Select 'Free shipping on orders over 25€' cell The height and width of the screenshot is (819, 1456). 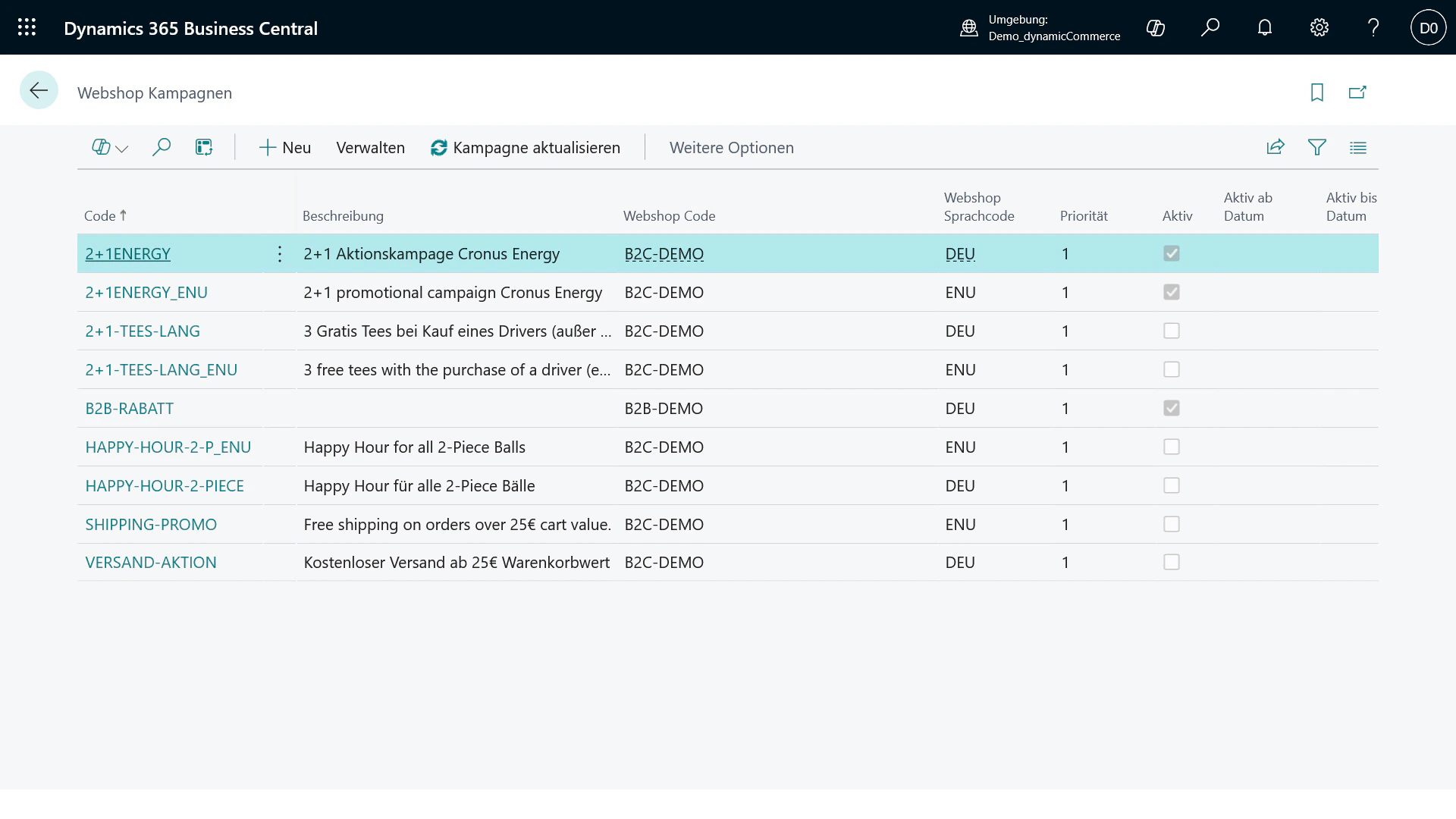[x=457, y=525]
